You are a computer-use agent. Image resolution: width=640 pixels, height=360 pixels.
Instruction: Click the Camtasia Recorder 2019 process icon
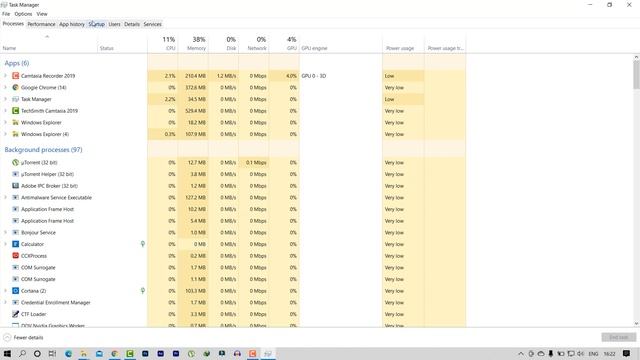(x=16, y=76)
